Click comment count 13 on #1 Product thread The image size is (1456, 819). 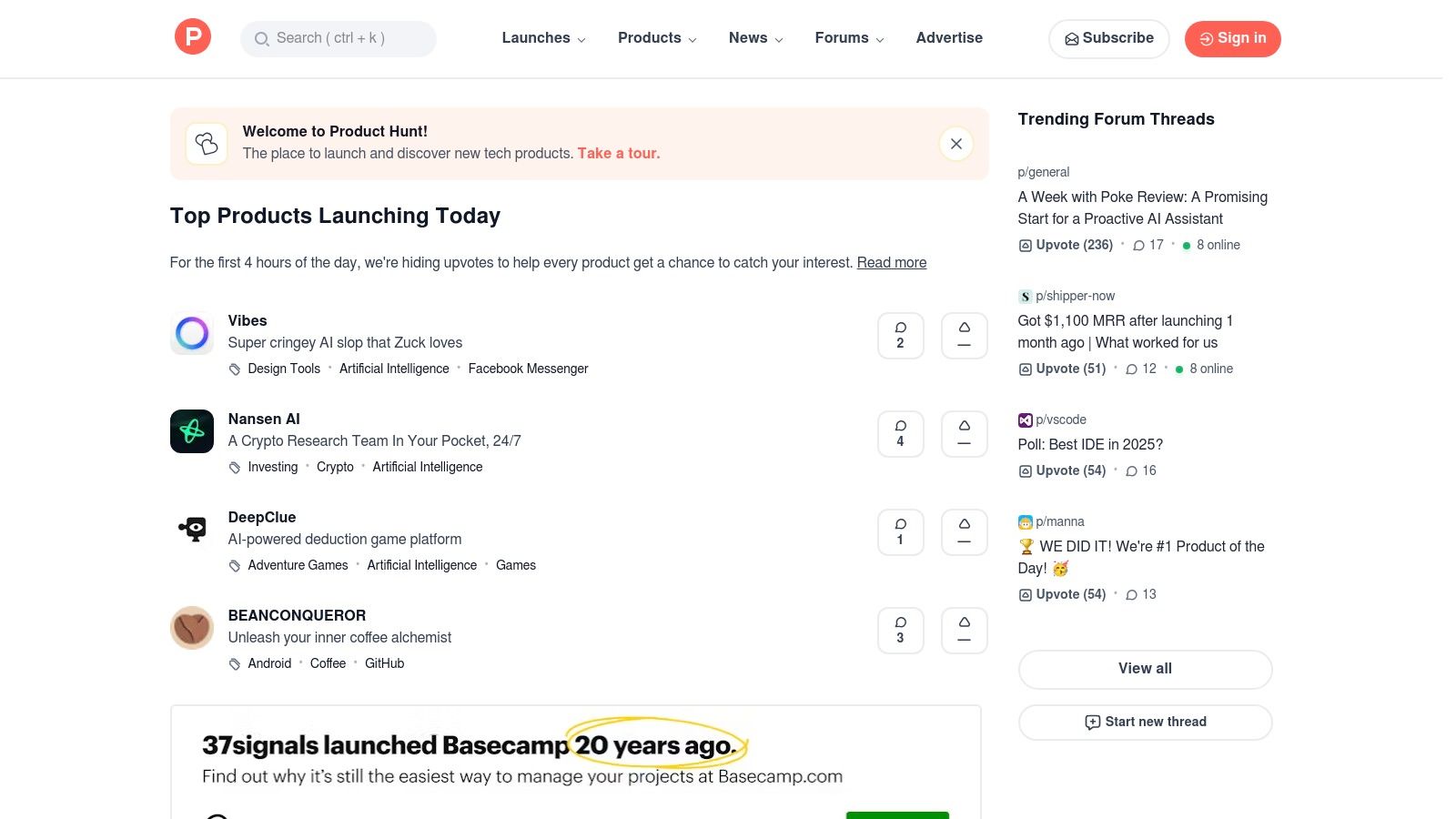pos(1141,594)
